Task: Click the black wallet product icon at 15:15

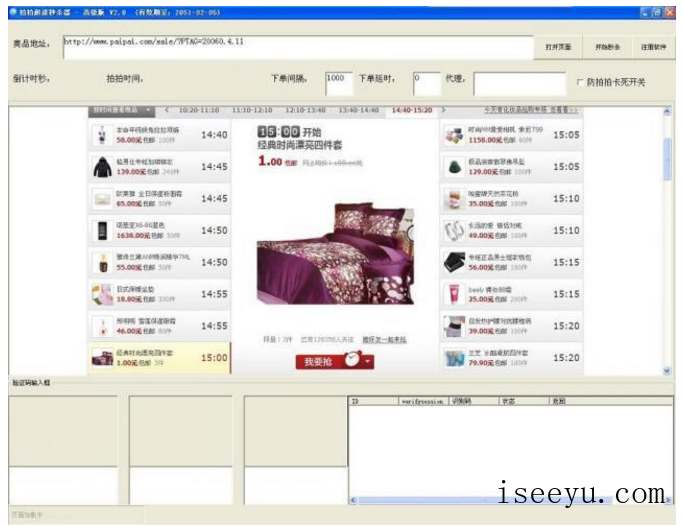Action: point(454,262)
